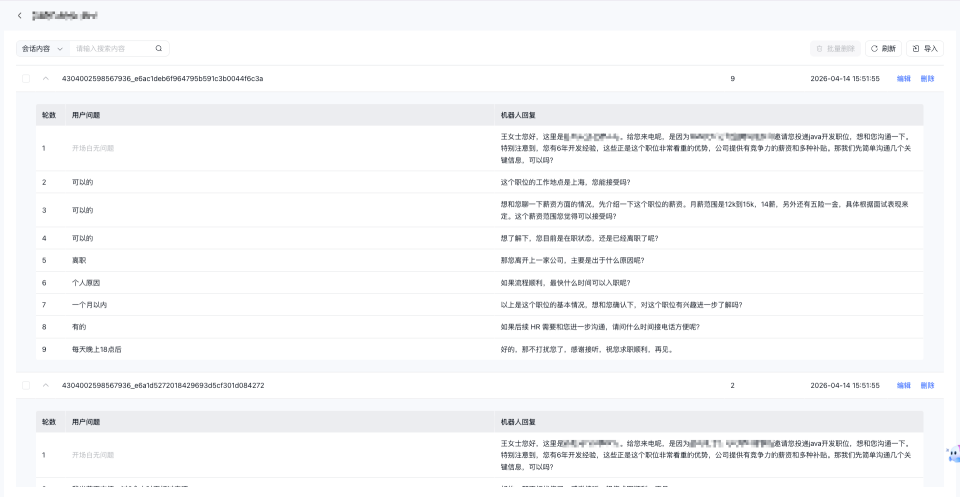Tick checkbox for session ending e6ac1deb…6c3a
This screenshot has height=497, width=960.
tap(26, 78)
